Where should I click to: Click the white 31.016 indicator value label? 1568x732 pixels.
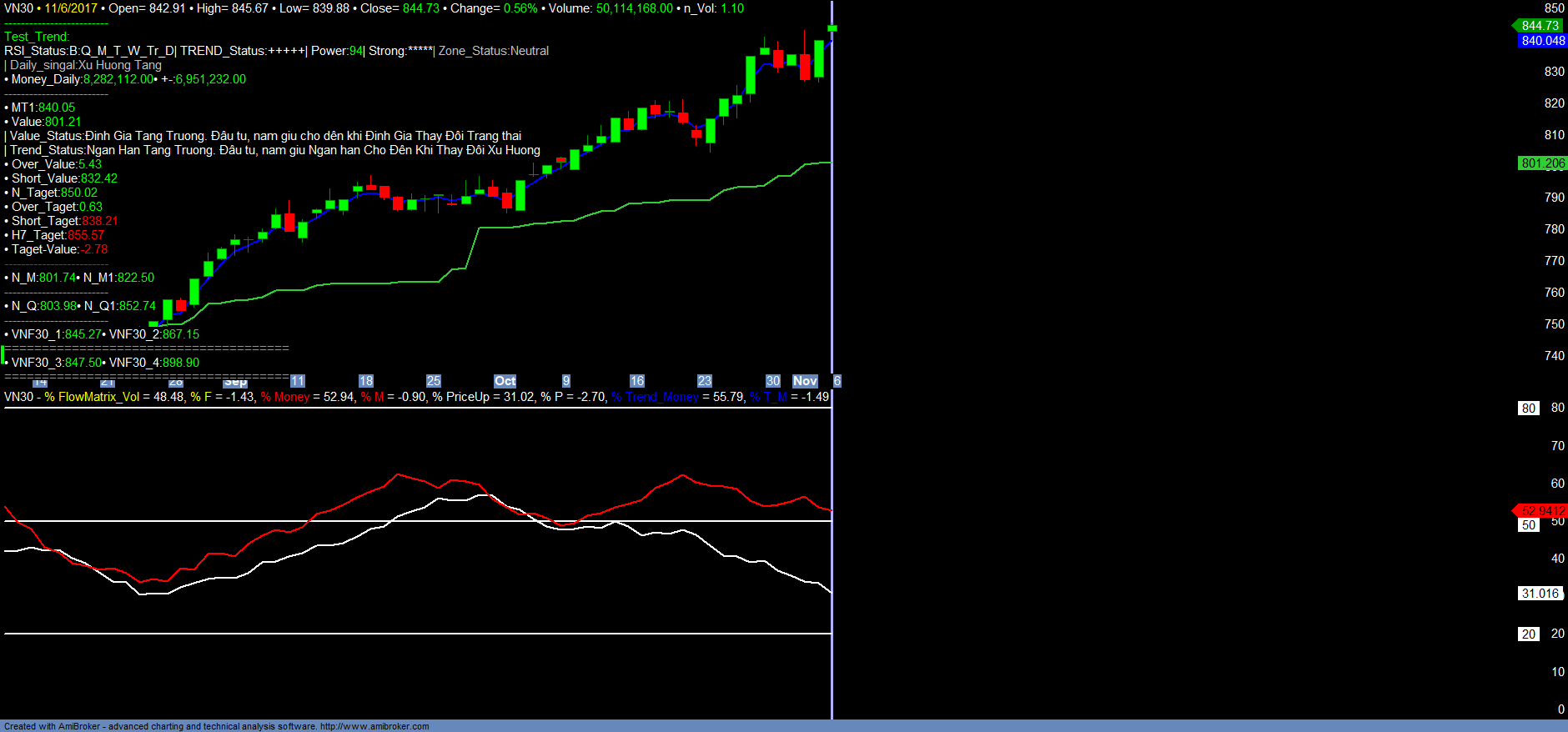[x=1539, y=594]
